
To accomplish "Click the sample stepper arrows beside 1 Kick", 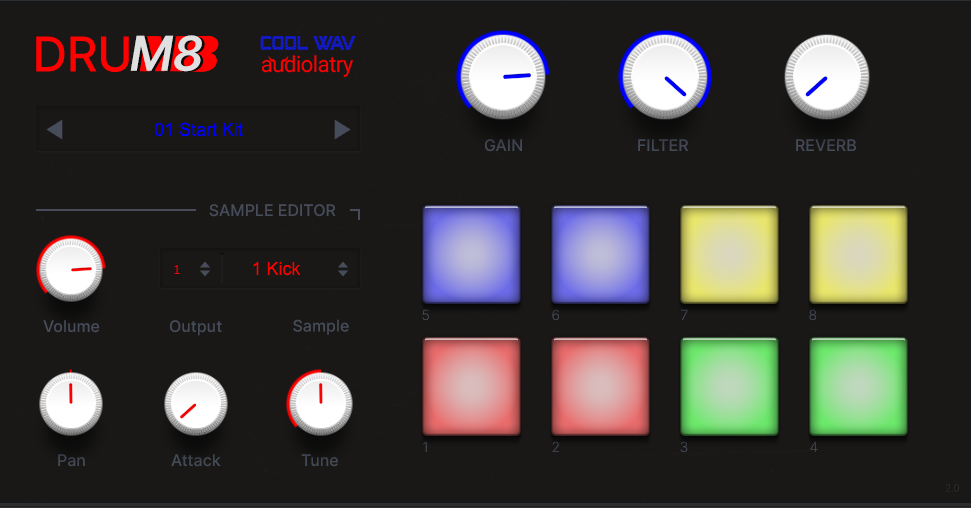I will pos(343,269).
